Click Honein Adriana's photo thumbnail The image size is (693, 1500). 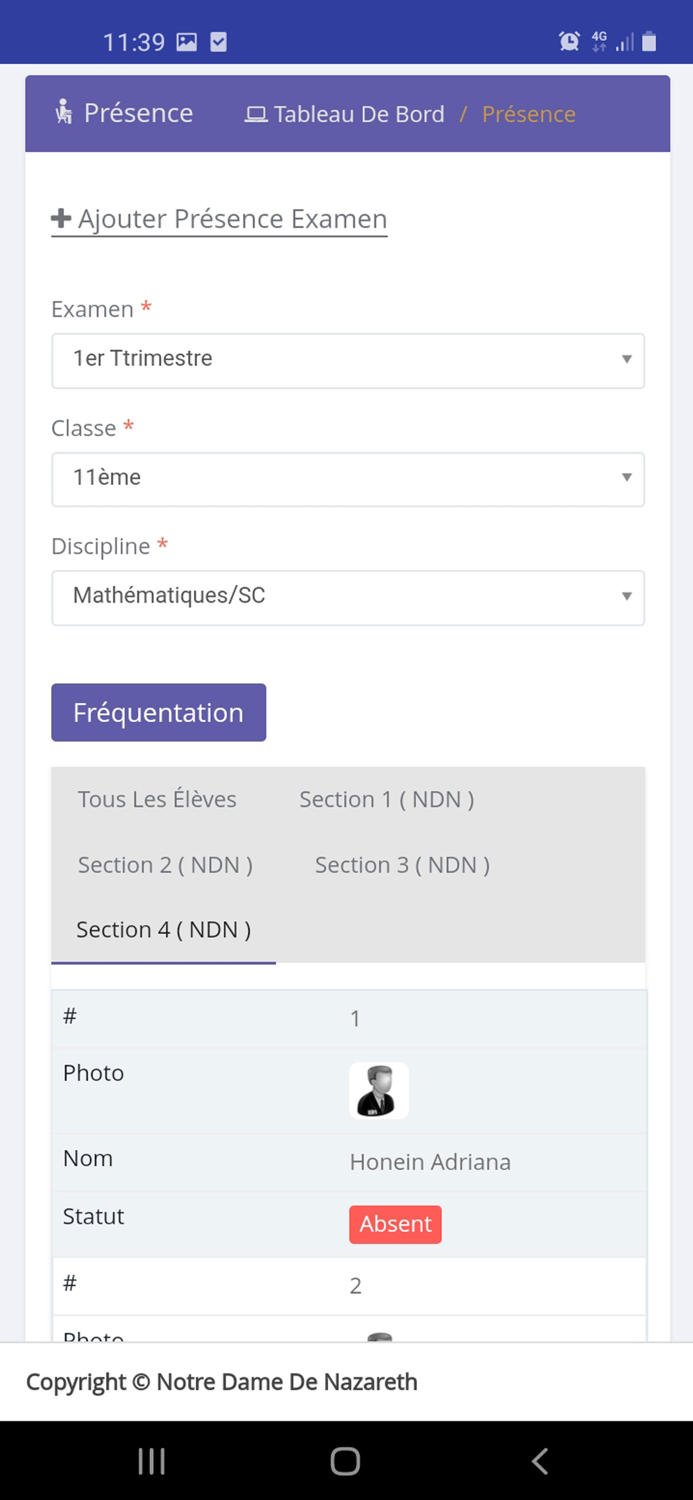[378, 1090]
